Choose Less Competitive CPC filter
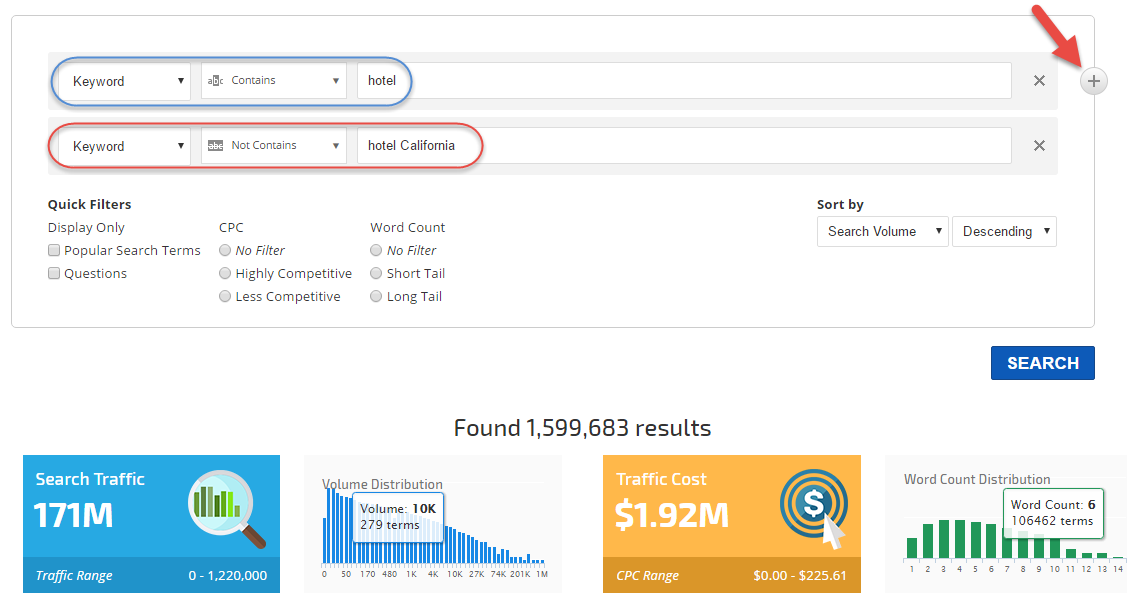 [226, 297]
